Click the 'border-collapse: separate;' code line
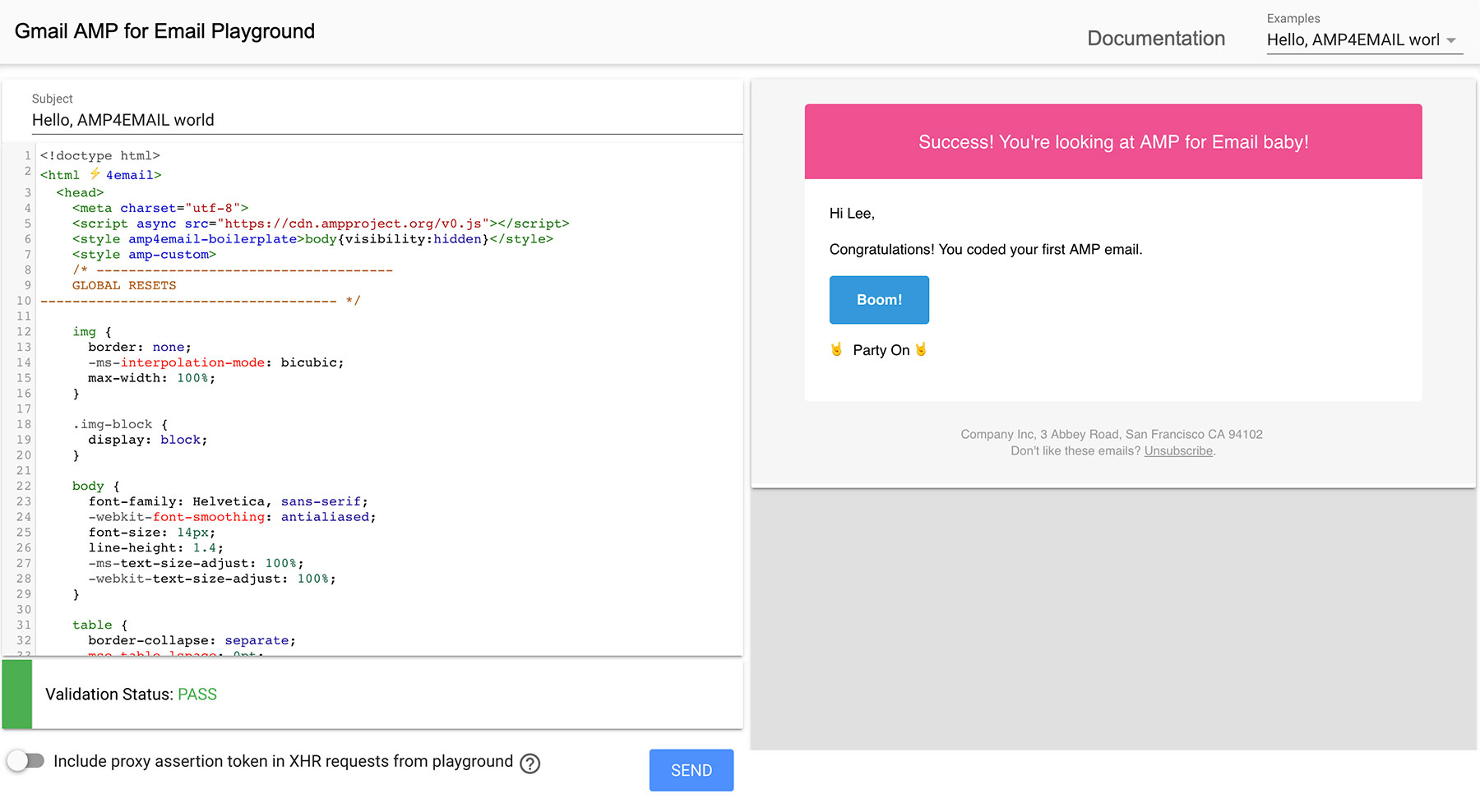The height and width of the screenshot is (812, 1480). (192, 640)
